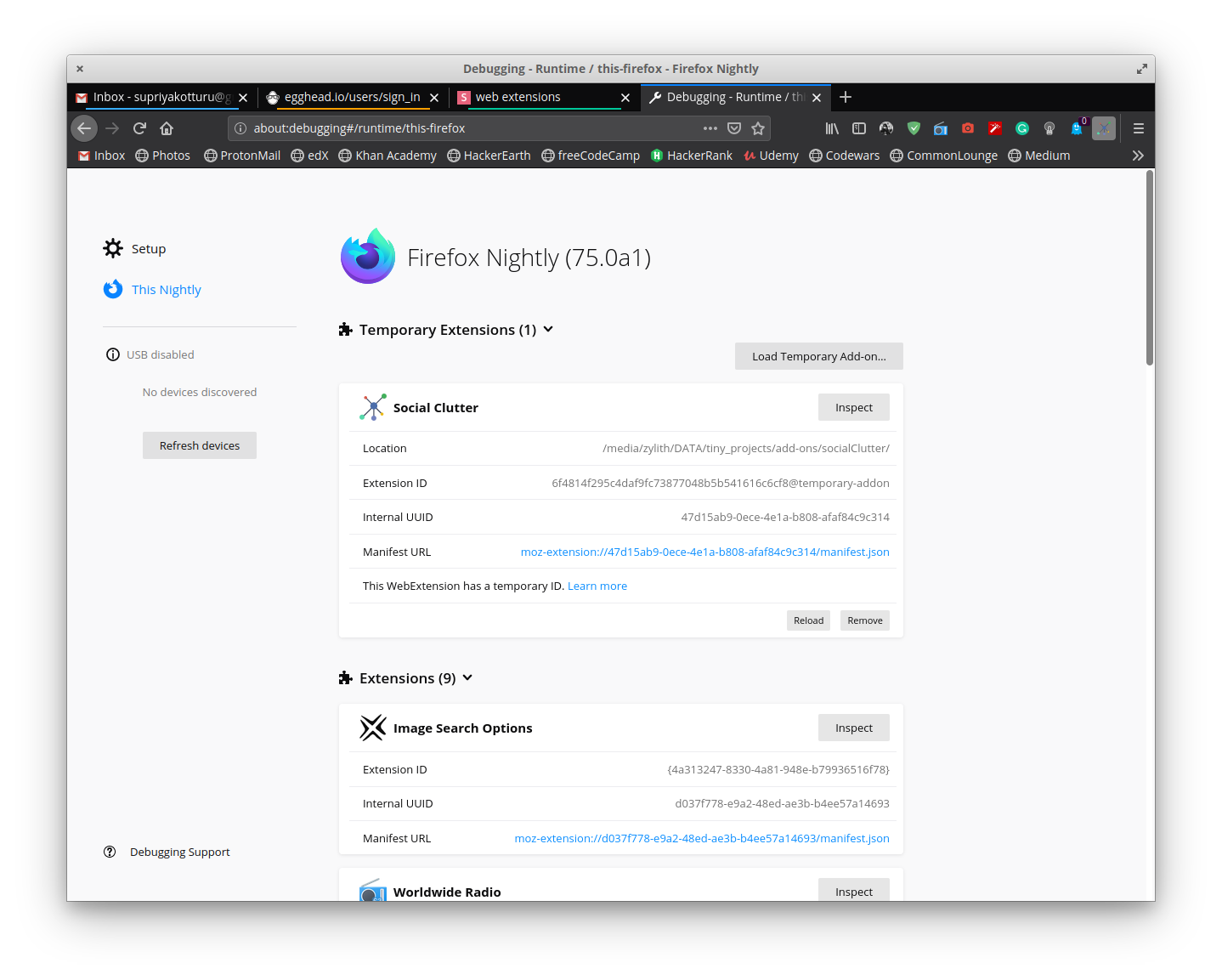Show more bookmarks with the chevron
The height and width of the screenshot is (980, 1222).
pos(1138,156)
